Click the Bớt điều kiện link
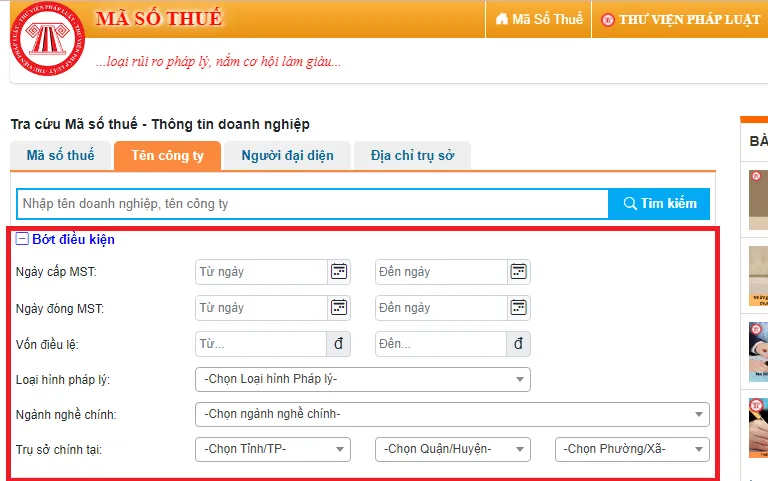 point(73,239)
